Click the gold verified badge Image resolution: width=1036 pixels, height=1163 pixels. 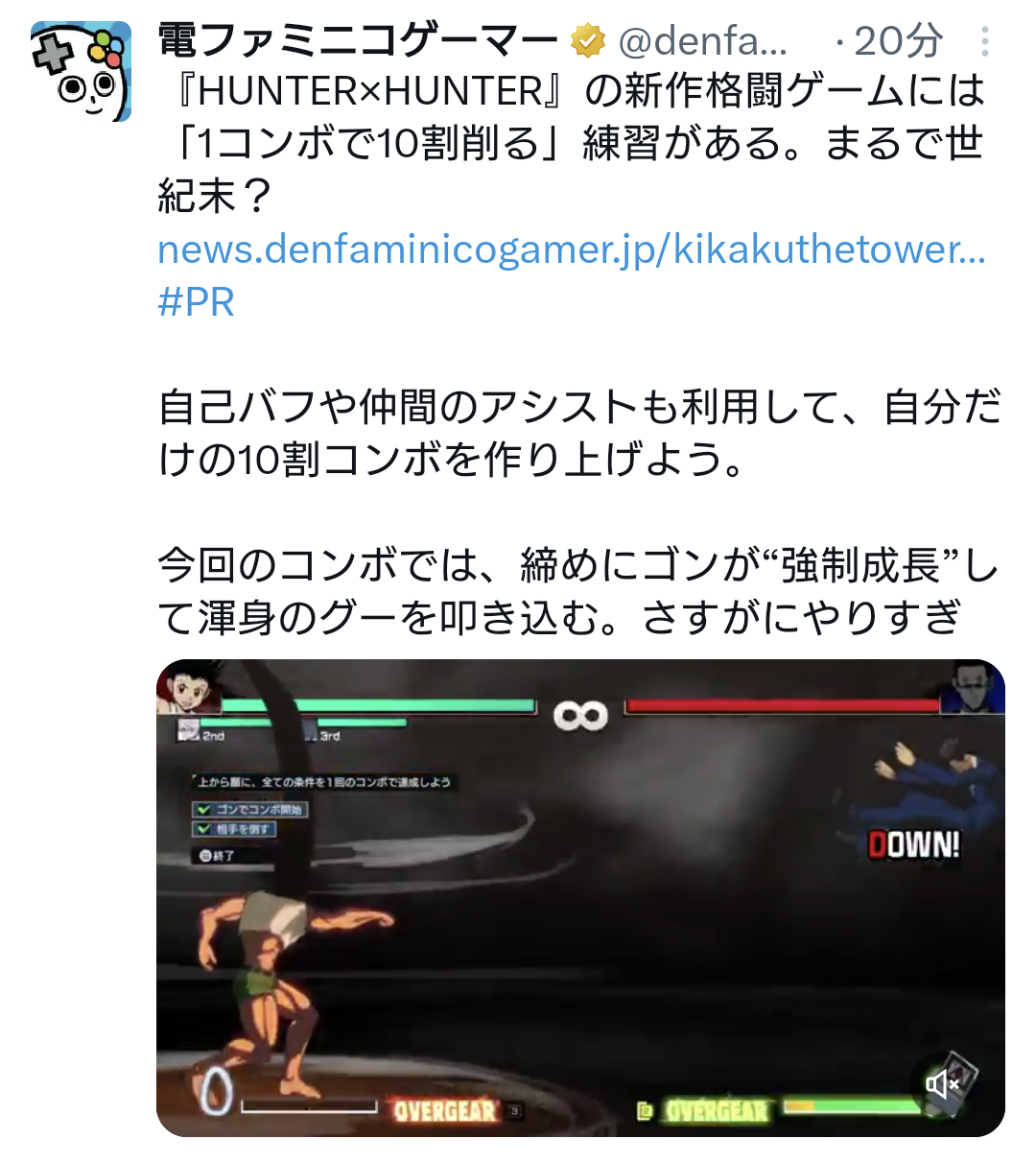coord(587,40)
